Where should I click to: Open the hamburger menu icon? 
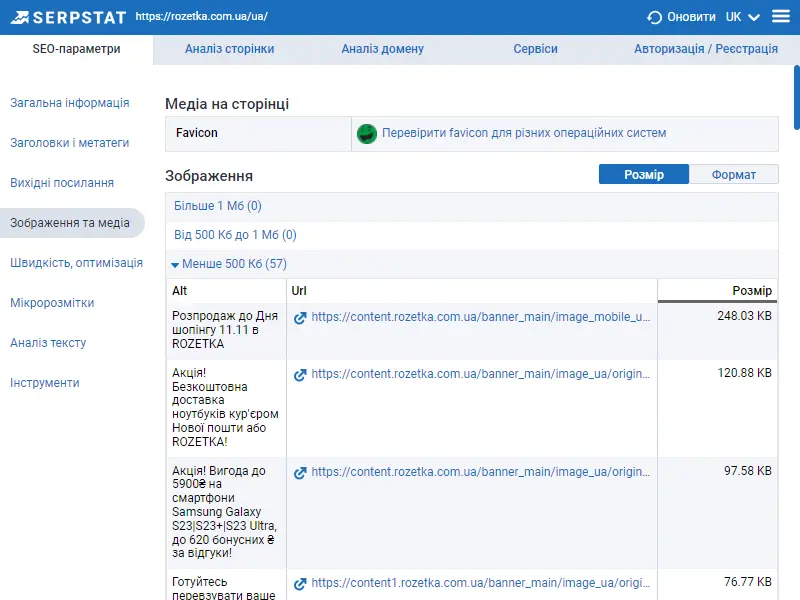tap(781, 16)
